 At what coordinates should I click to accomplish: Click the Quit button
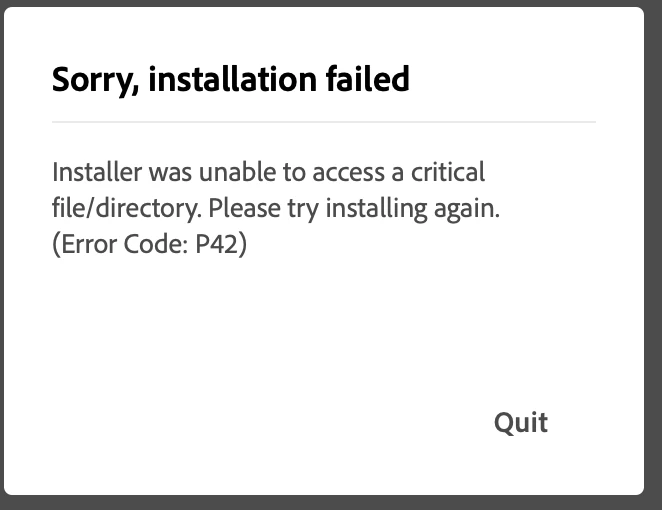521,423
